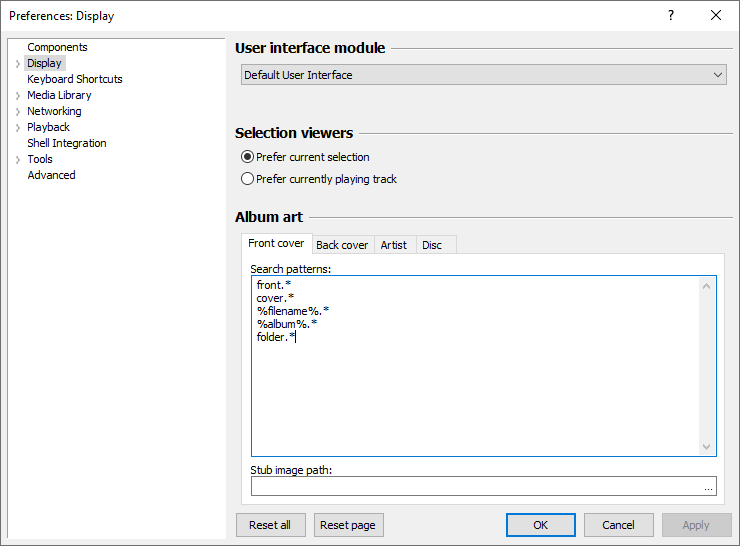Click the search patterns scrollbar down arrow
This screenshot has width=740, height=546.
click(708, 447)
